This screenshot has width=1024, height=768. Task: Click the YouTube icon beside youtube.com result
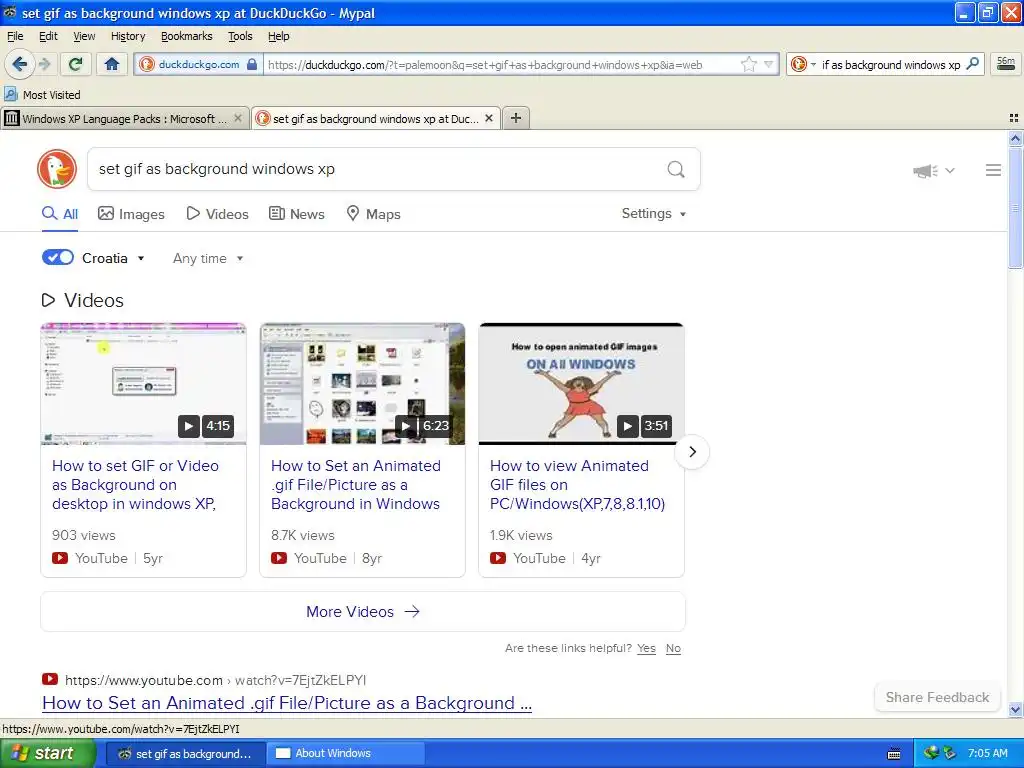click(x=50, y=679)
